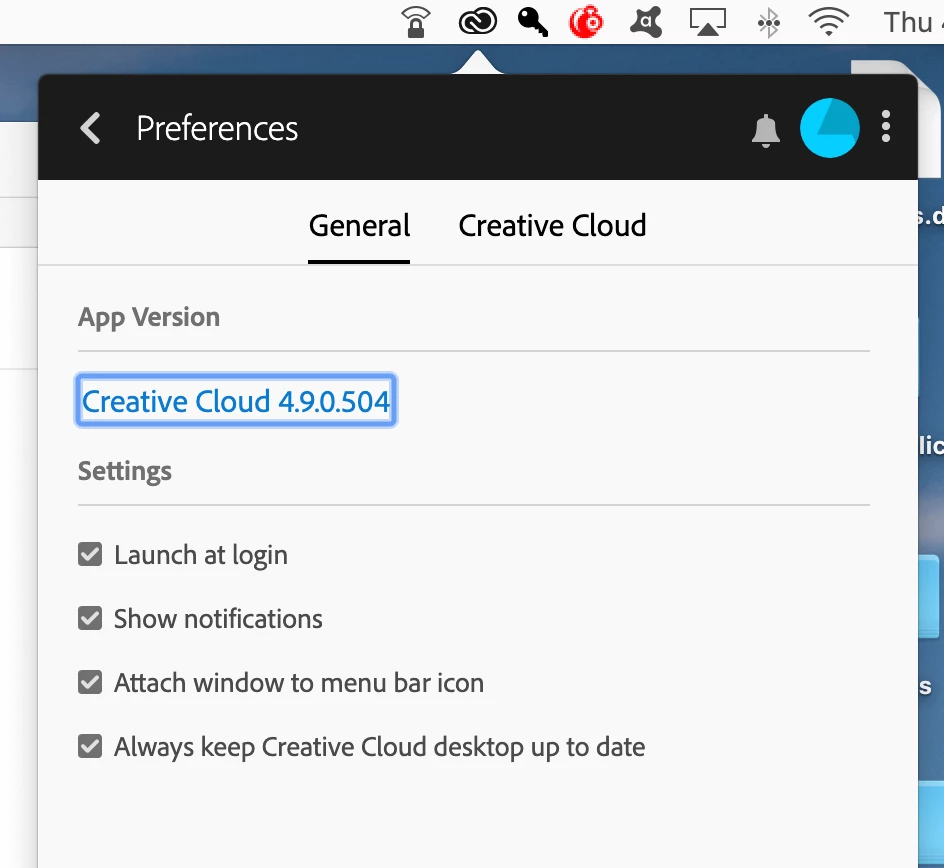Open the Bluetooth status menu
This screenshot has width=944, height=868.
click(x=769, y=23)
